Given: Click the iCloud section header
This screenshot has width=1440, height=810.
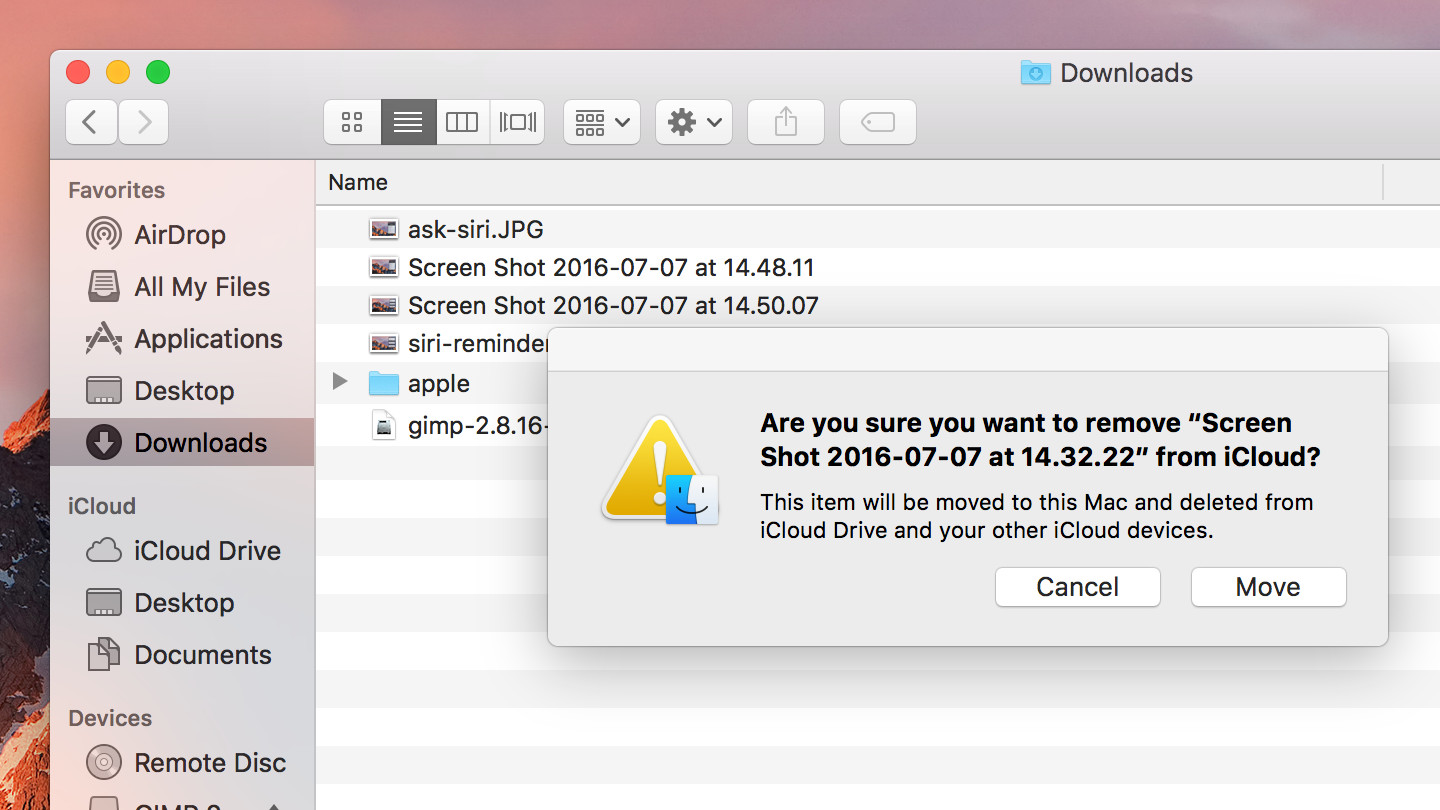Looking at the screenshot, I should [102, 506].
